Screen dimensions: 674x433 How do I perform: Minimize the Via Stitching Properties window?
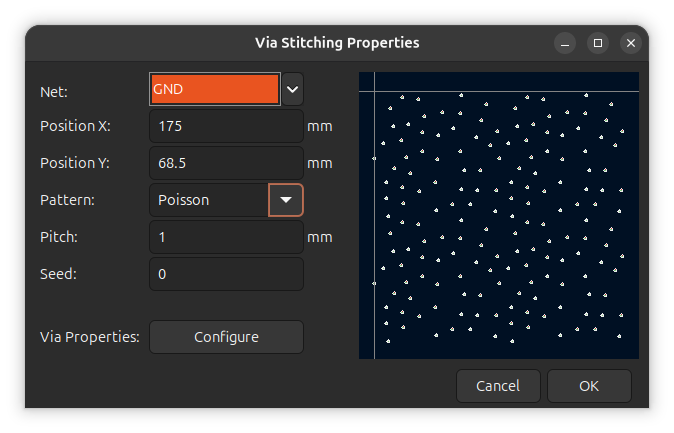pos(565,43)
